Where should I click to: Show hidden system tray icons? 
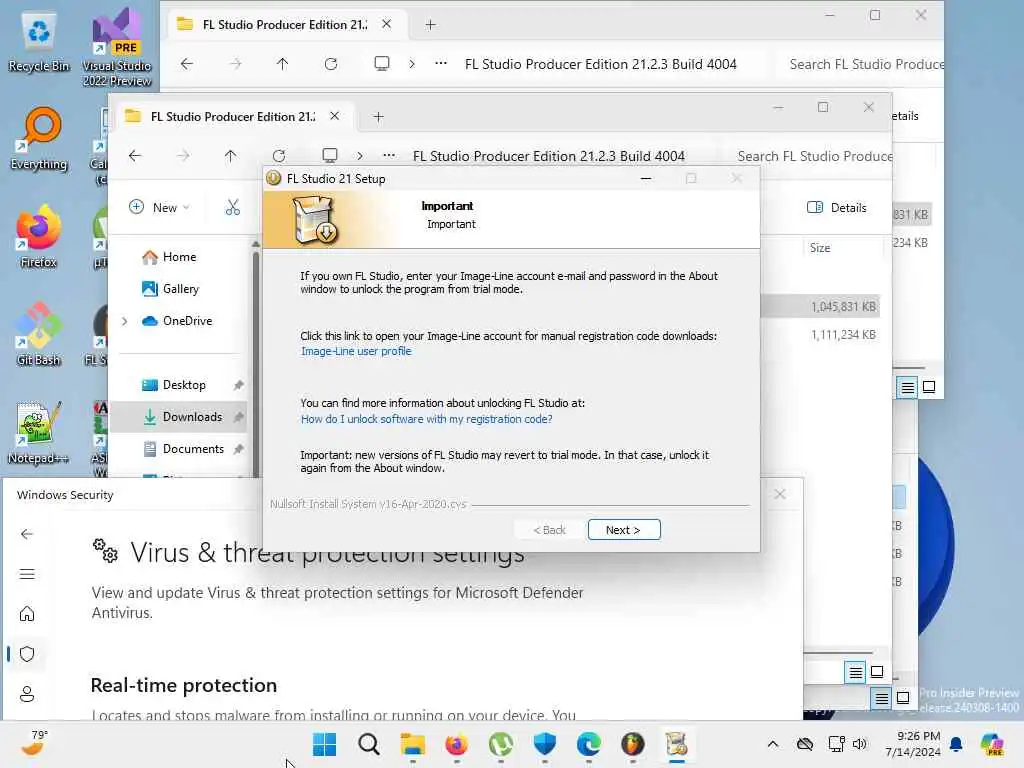tap(773, 744)
